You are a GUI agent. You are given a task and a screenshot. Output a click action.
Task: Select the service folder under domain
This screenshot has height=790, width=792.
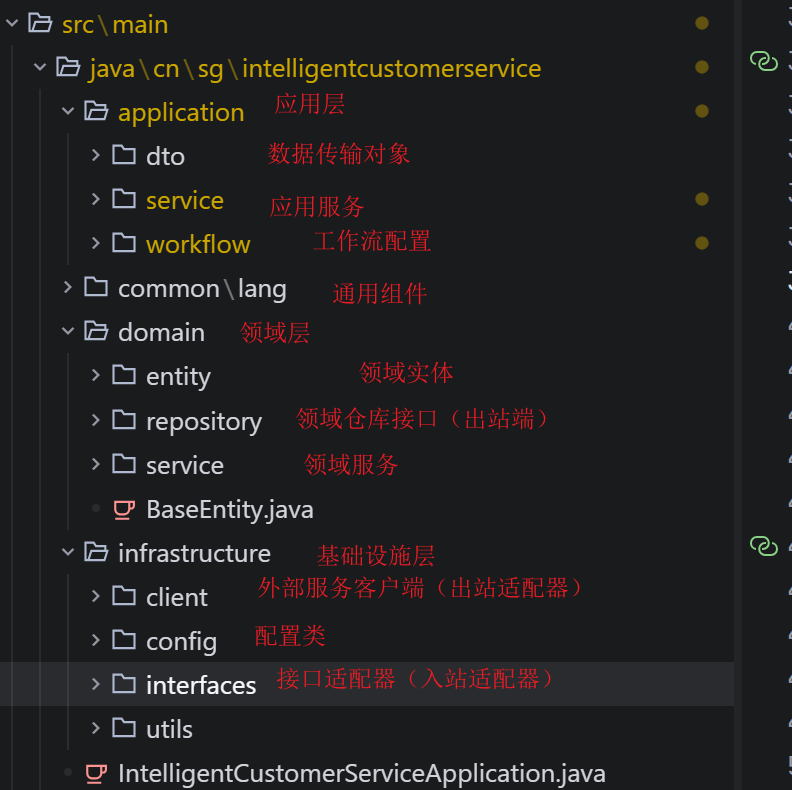tap(185, 465)
